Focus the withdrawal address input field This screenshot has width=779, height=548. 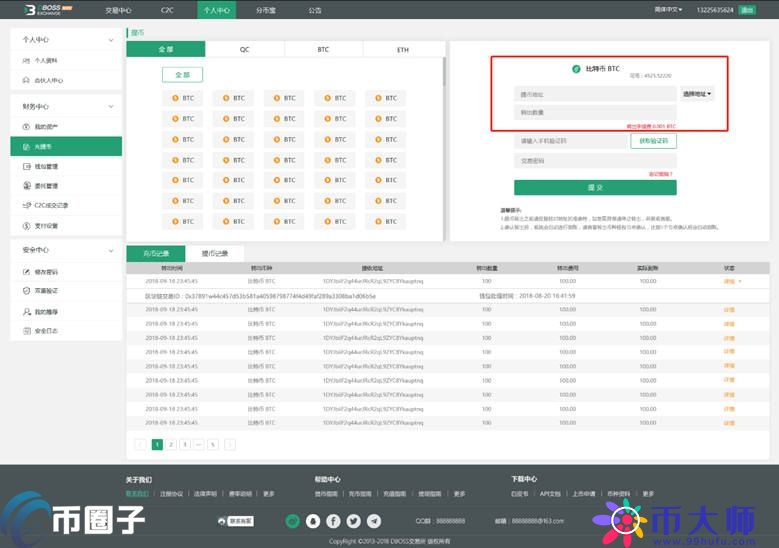tap(595, 94)
